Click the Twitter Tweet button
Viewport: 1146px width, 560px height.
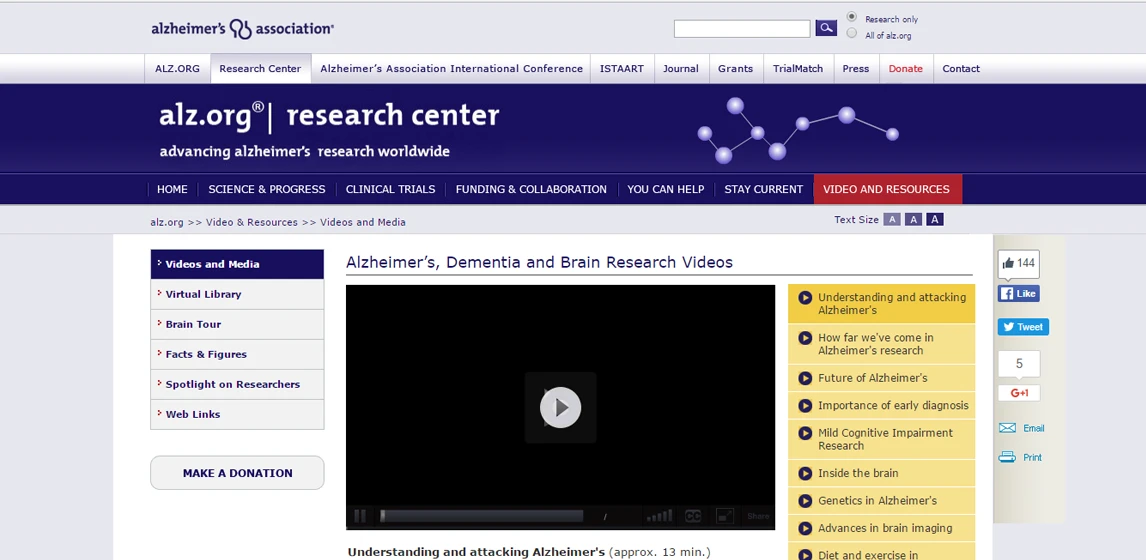click(x=1023, y=327)
